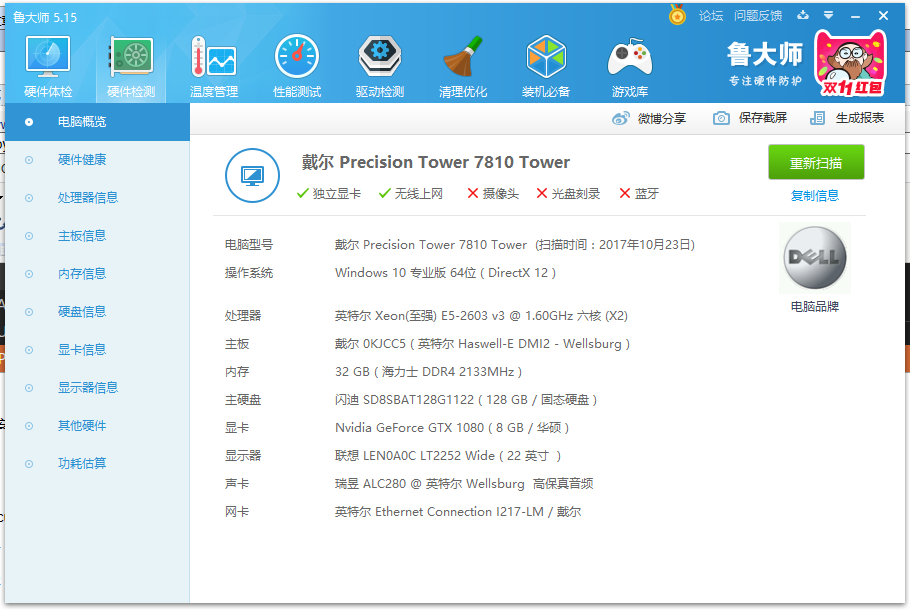The height and width of the screenshot is (610, 910).
Task: Open 硬件体检 hardware checkup icon
Action: [x=48, y=57]
